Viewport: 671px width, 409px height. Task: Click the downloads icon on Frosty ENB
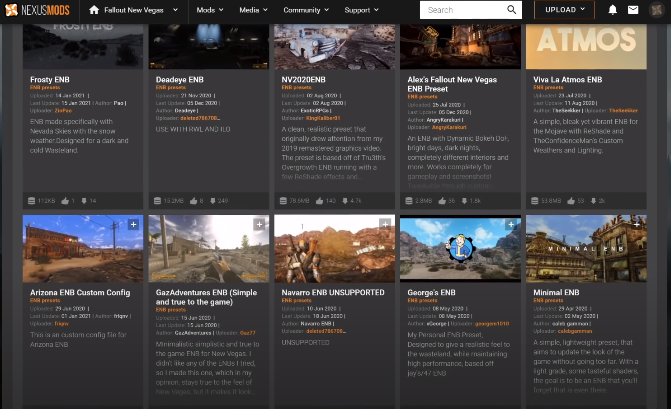84,201
